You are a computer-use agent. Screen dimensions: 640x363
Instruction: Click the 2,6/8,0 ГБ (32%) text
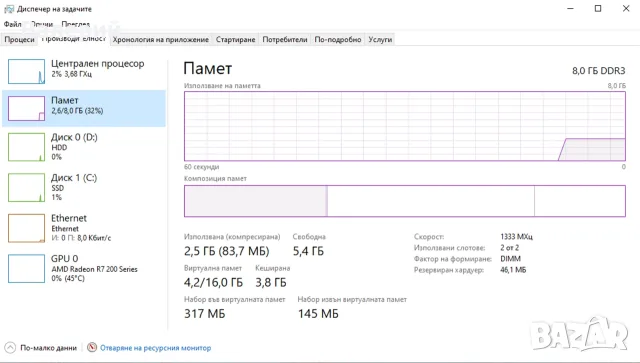click(x=77, y=111)
